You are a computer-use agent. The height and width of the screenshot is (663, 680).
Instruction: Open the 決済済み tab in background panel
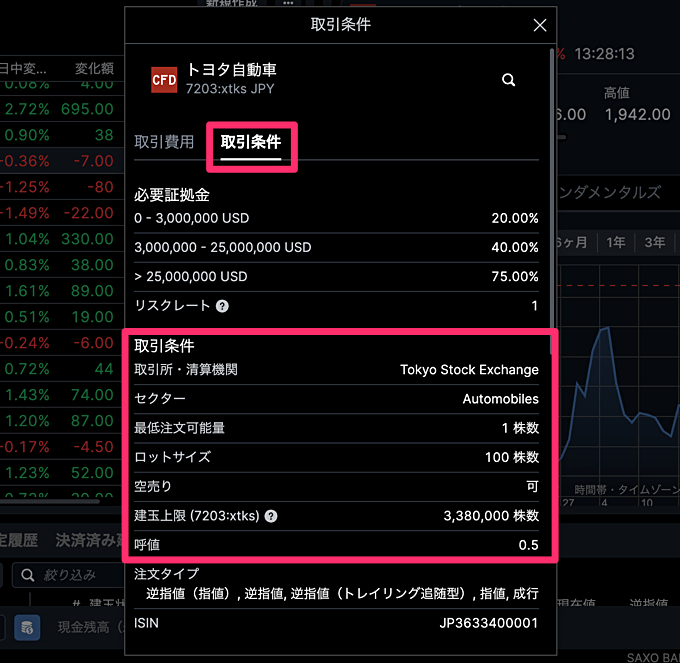pos(90,540)
